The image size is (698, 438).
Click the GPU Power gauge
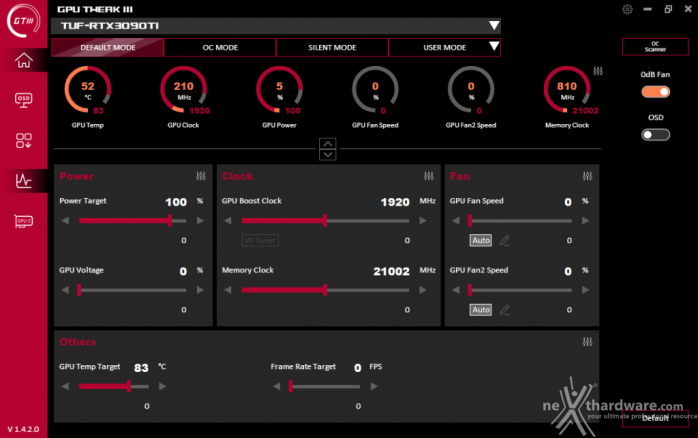(279, 89)
